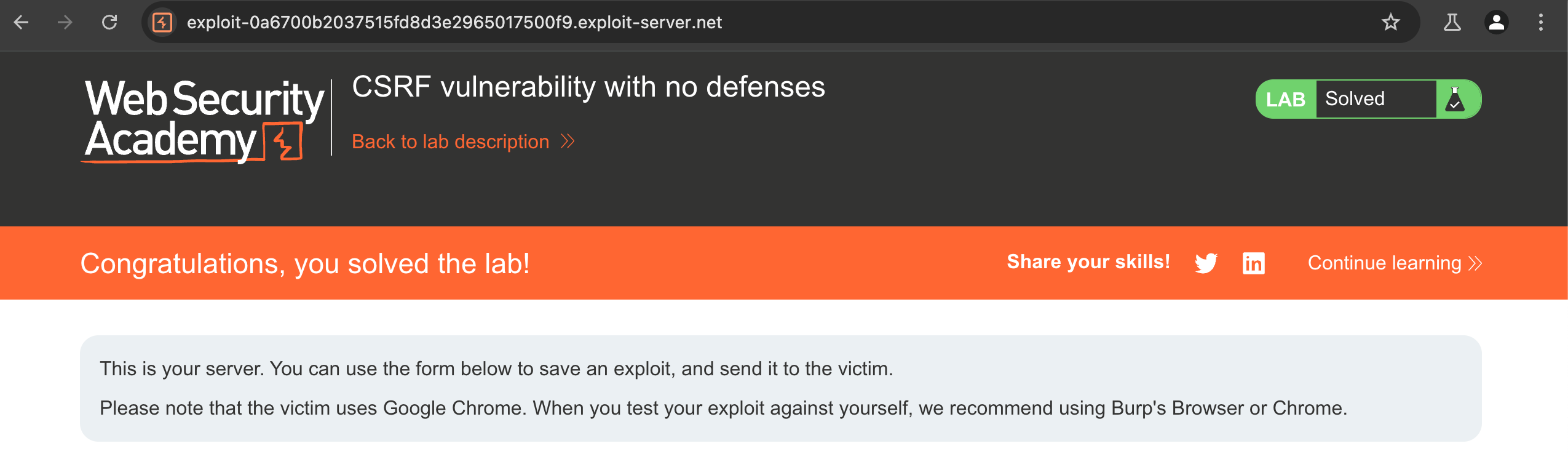This screenshot has width=1568, height=454.
Task: Click the browser forward arrow
Action: (65, 23)
